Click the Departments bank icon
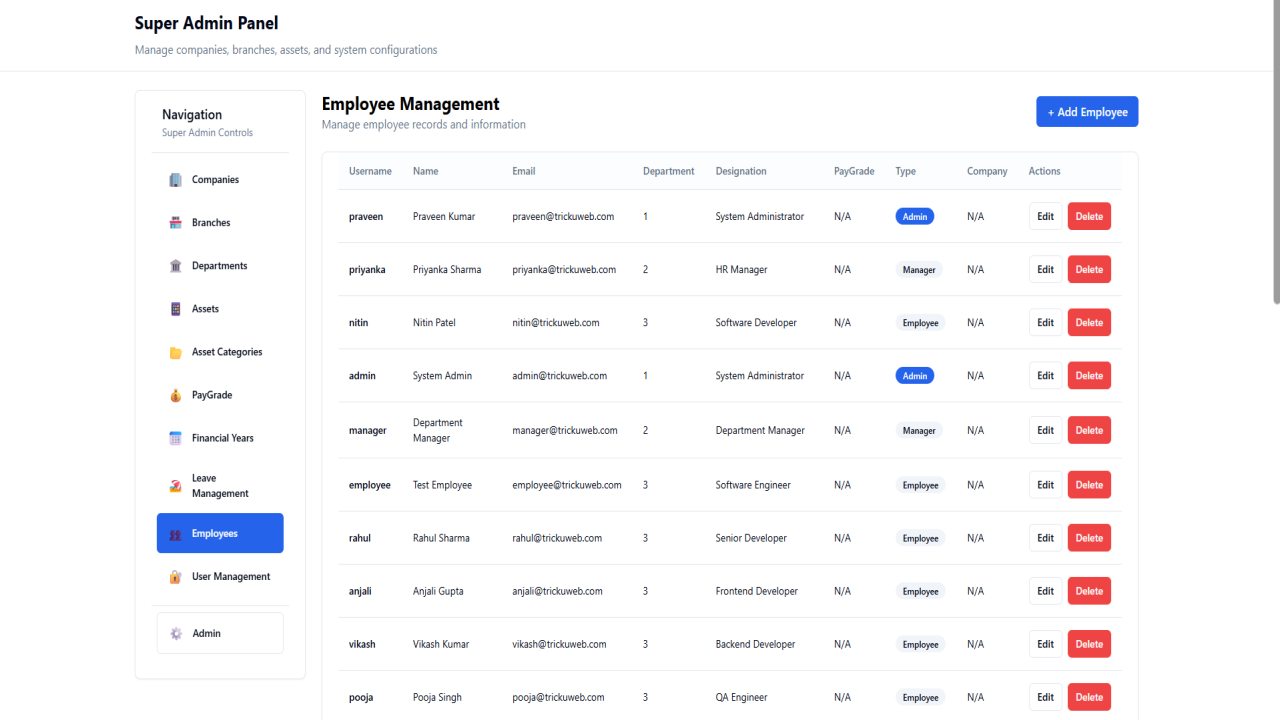1280x720 pixels. point(176,266)
